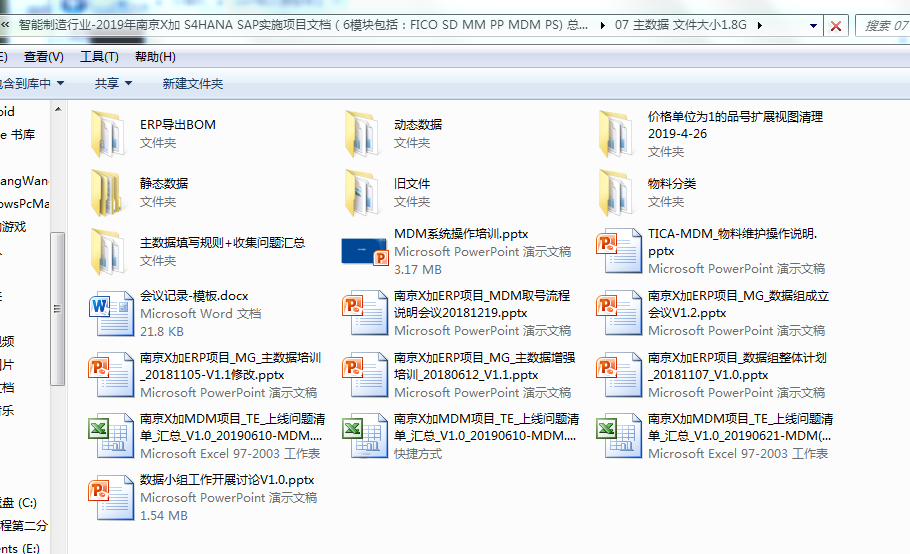Click the 新建文件夹 button

coord(193,84)
